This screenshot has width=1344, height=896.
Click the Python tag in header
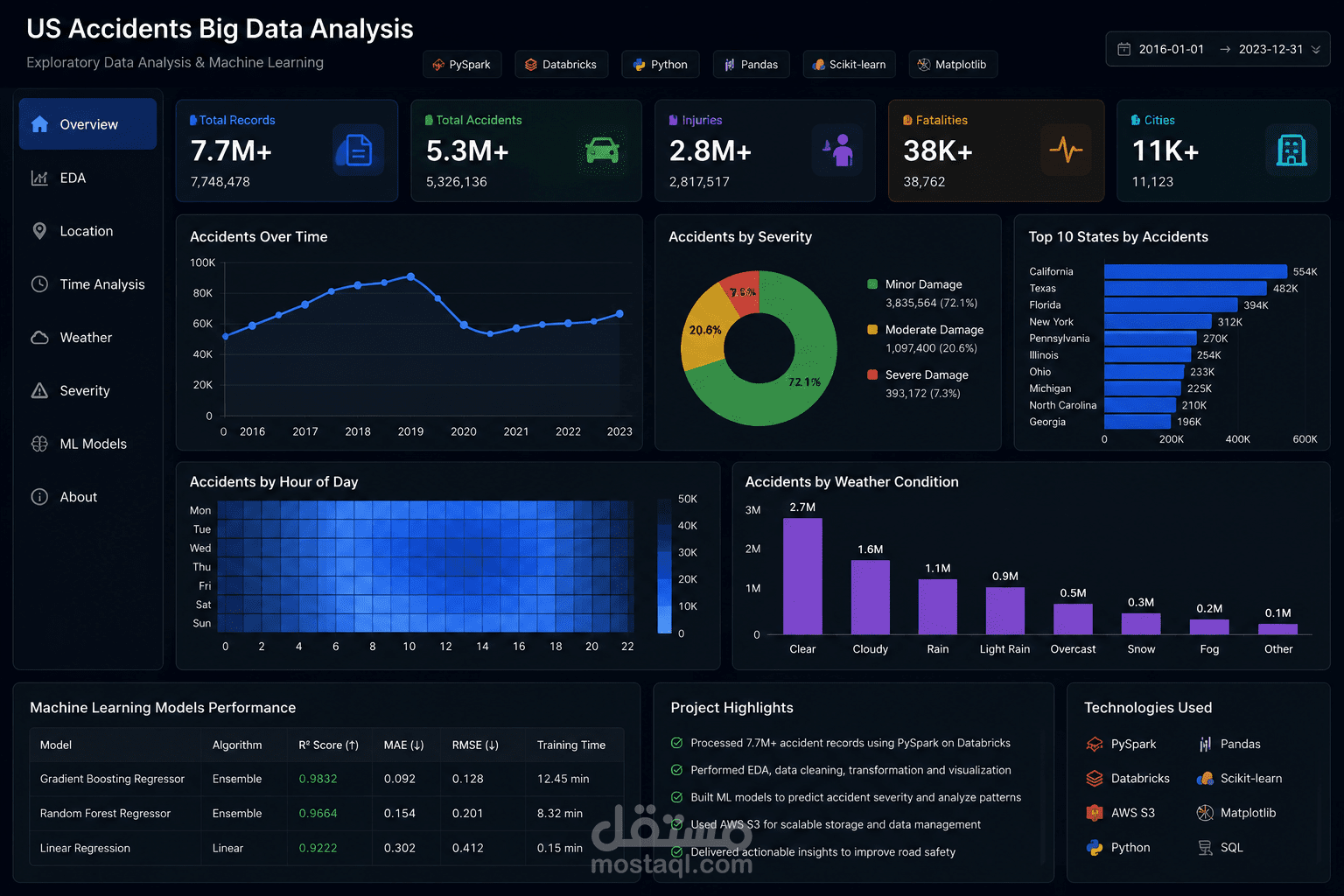click(x=661, y=65)
